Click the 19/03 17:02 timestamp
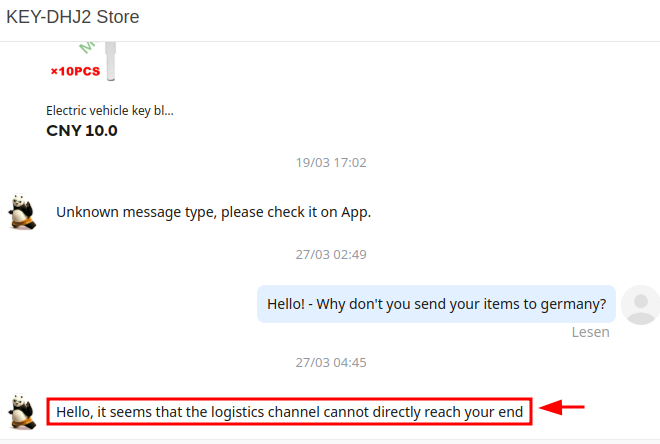Screen dimensions: 660x444 [331, 162]
